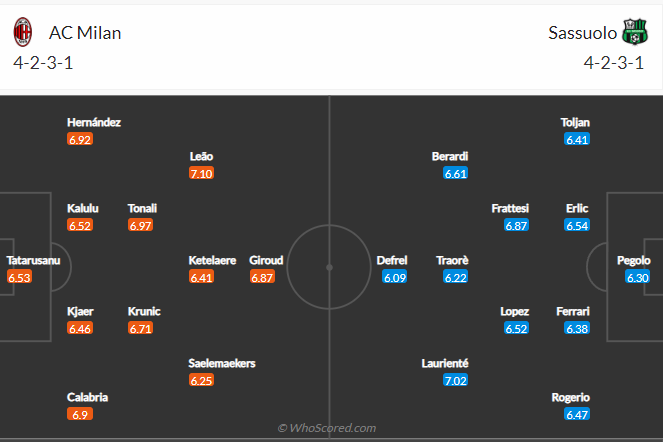Select Ketelaere's 6.41 rating badge
The image size is (663, 442).
tap(201, 277)
